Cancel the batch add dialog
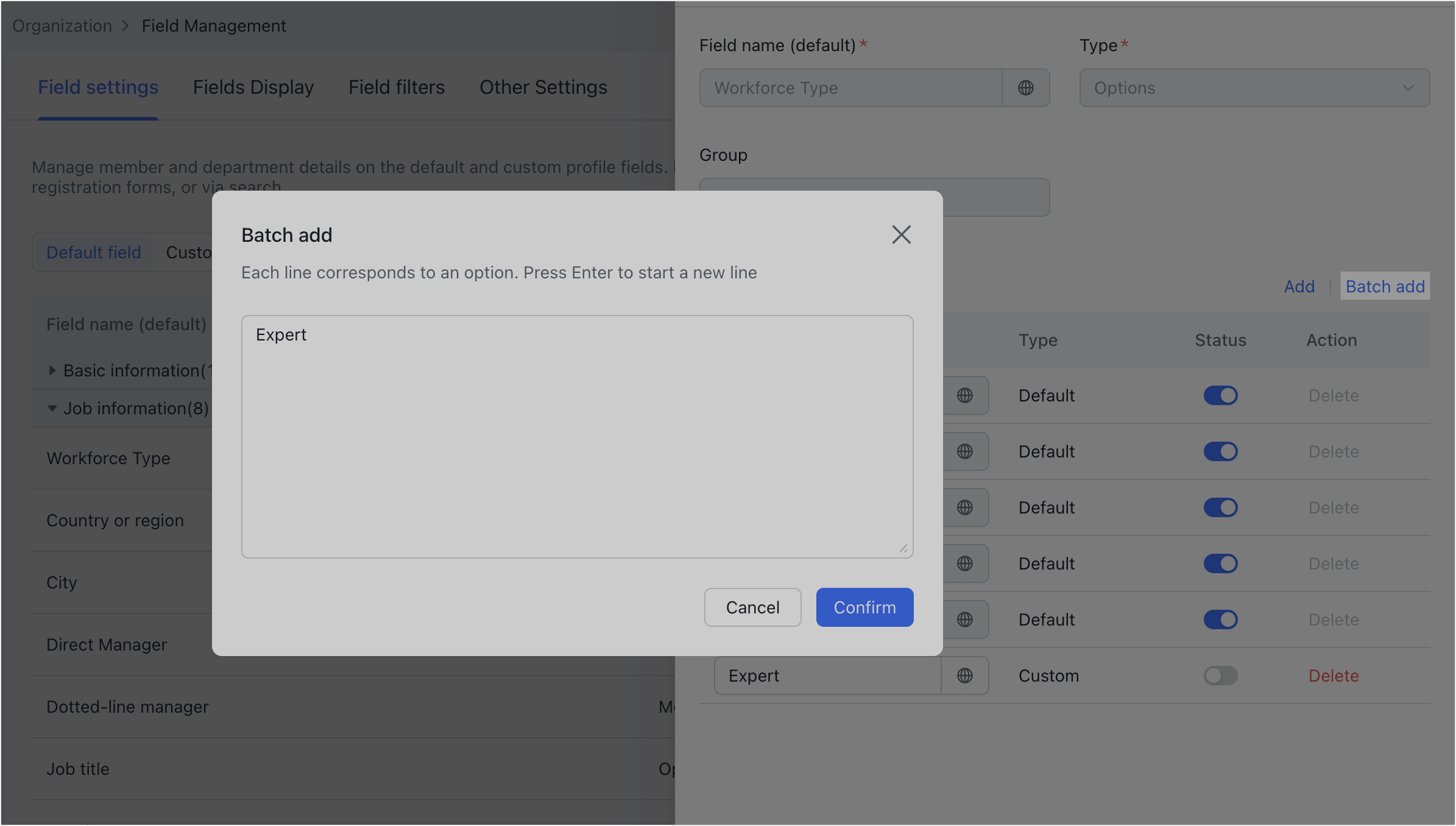This screenshot has height=826, width=1456. [752, 607]
